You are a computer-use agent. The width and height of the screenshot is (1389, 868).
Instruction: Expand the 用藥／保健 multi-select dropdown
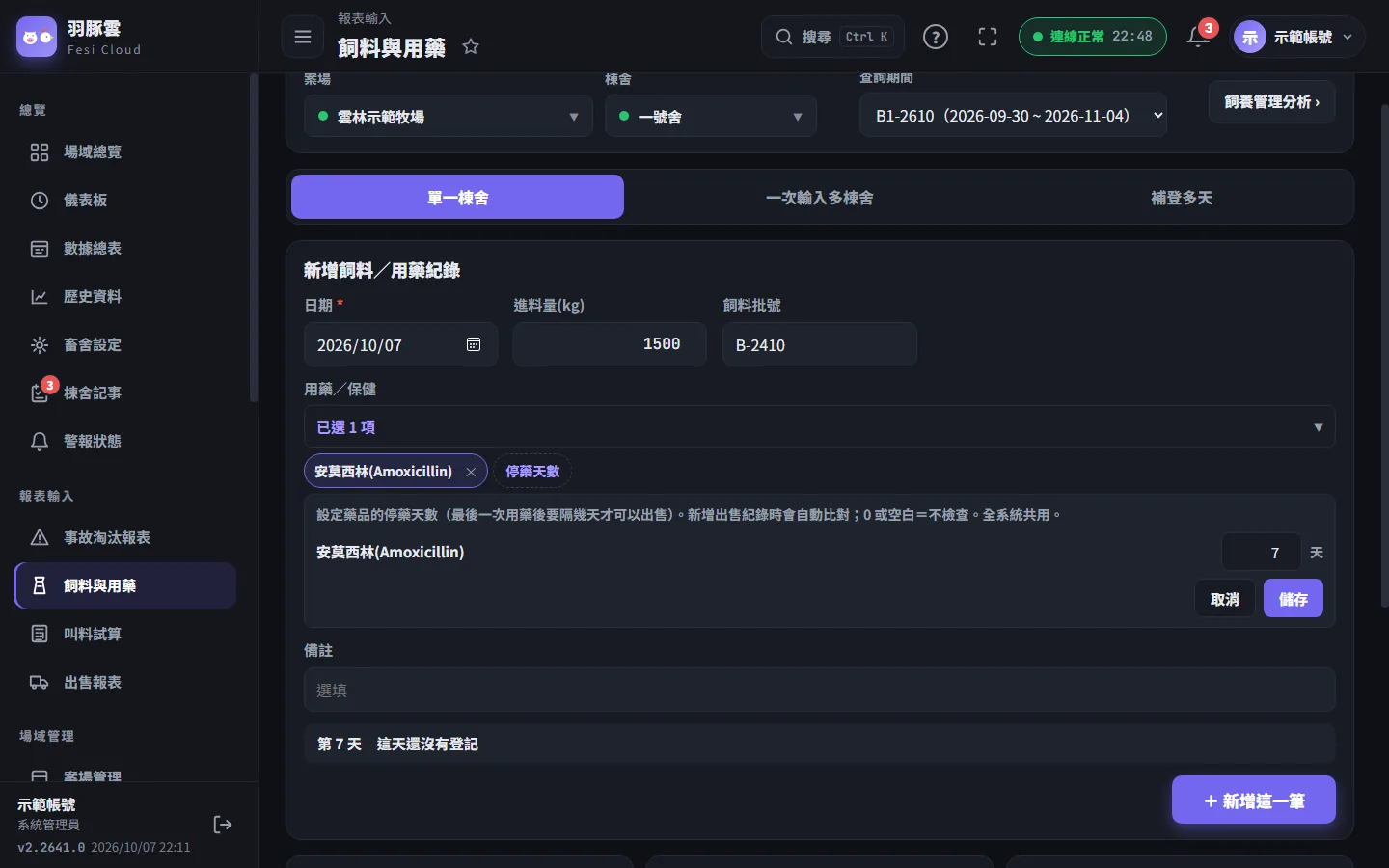820,426
